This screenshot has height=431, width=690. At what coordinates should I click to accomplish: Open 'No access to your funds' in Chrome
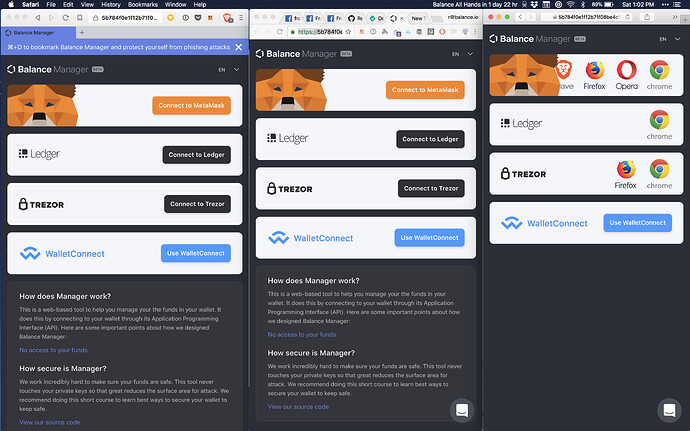click(x=302, y=335)
